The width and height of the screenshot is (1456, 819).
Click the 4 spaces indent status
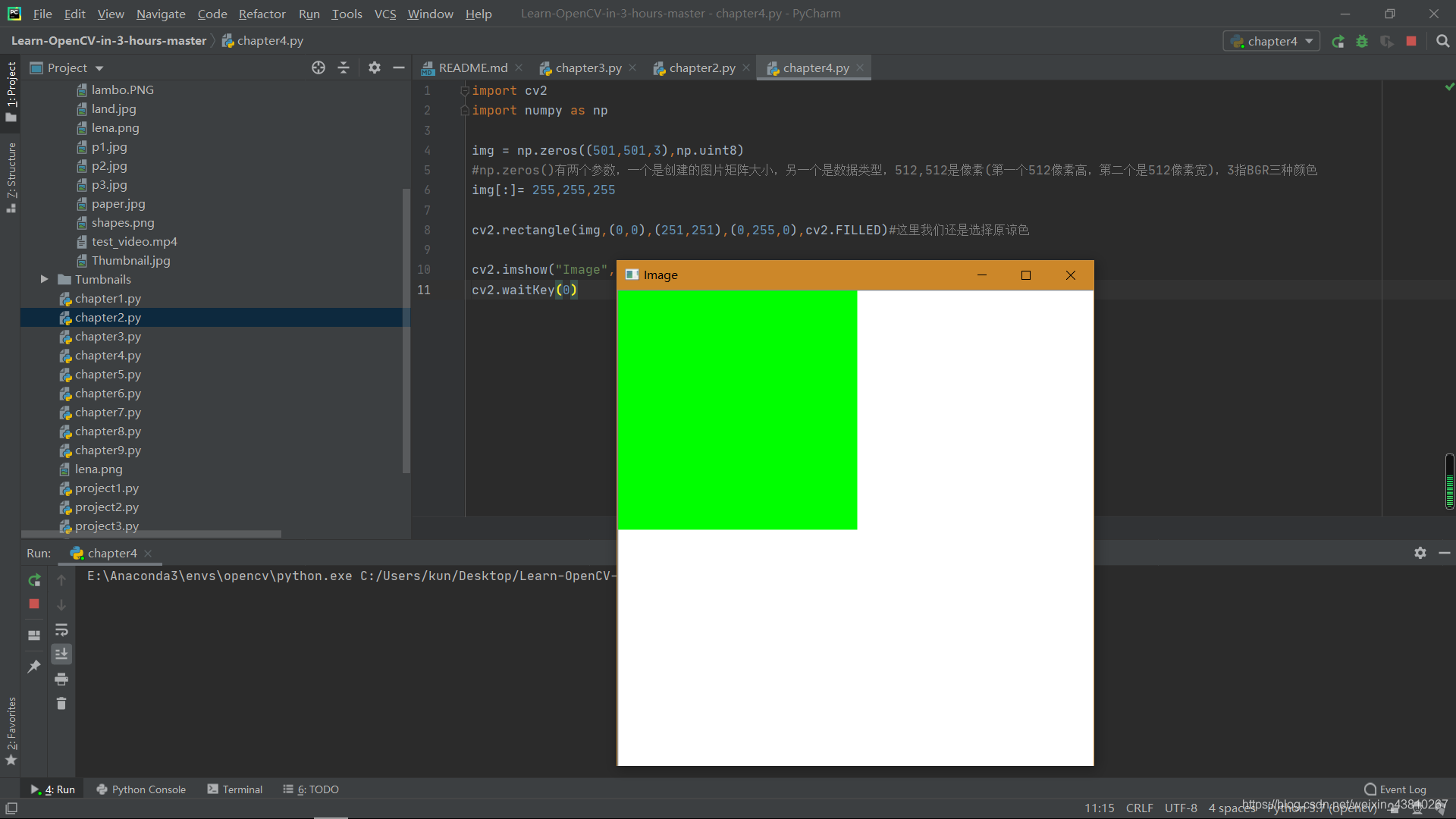1232,808
